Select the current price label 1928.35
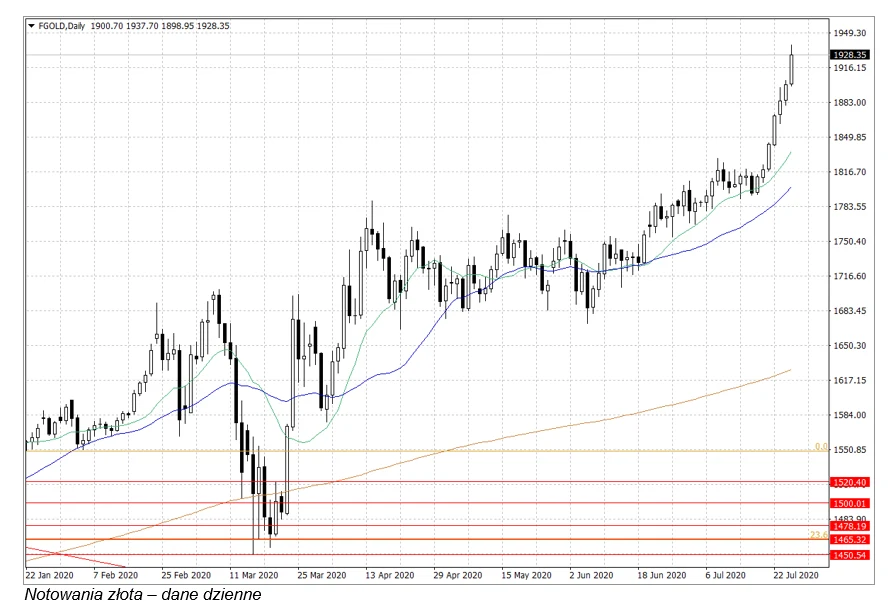Viewport: 894px width, 608px height. [849, 55]
